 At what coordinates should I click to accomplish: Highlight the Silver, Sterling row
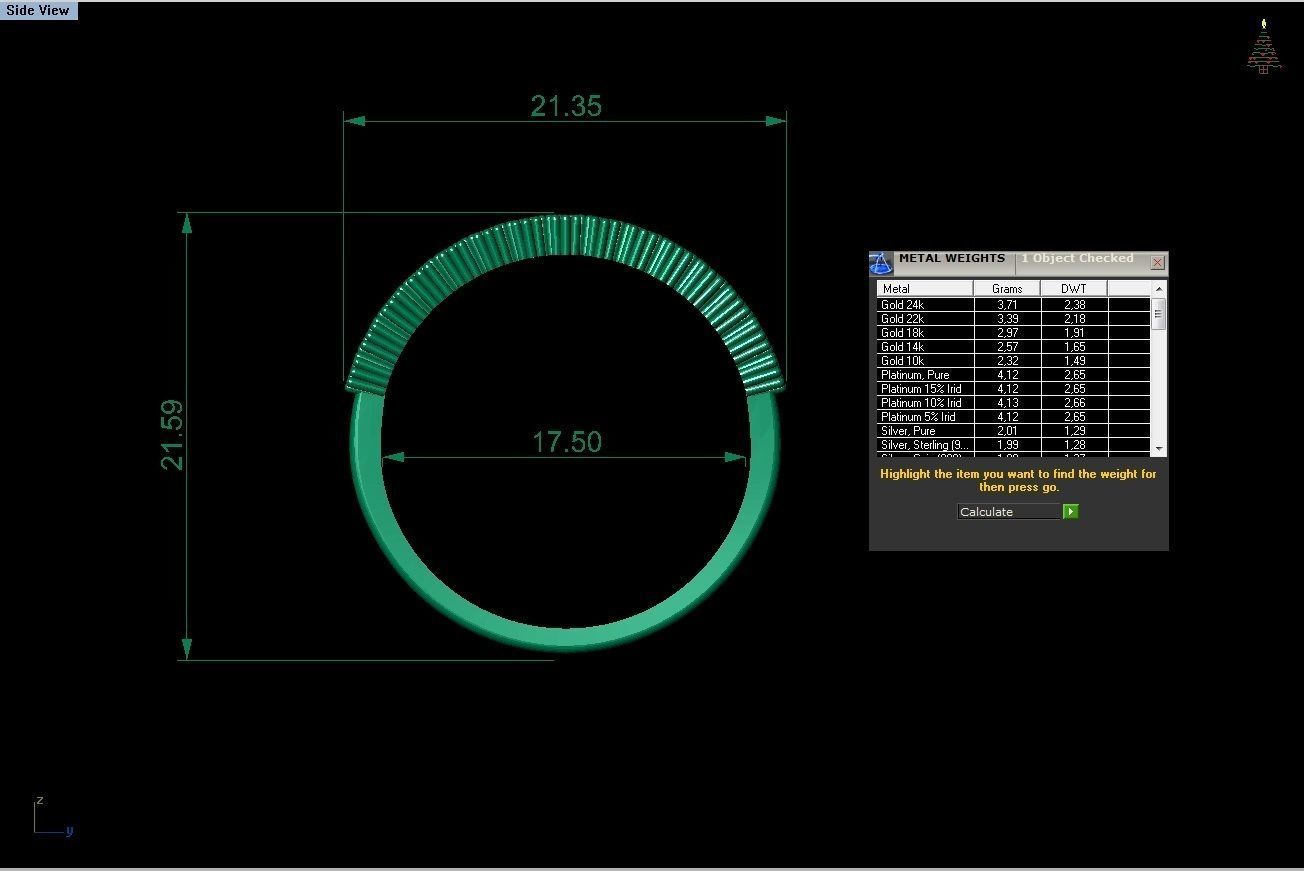(x=1014, y=445)
